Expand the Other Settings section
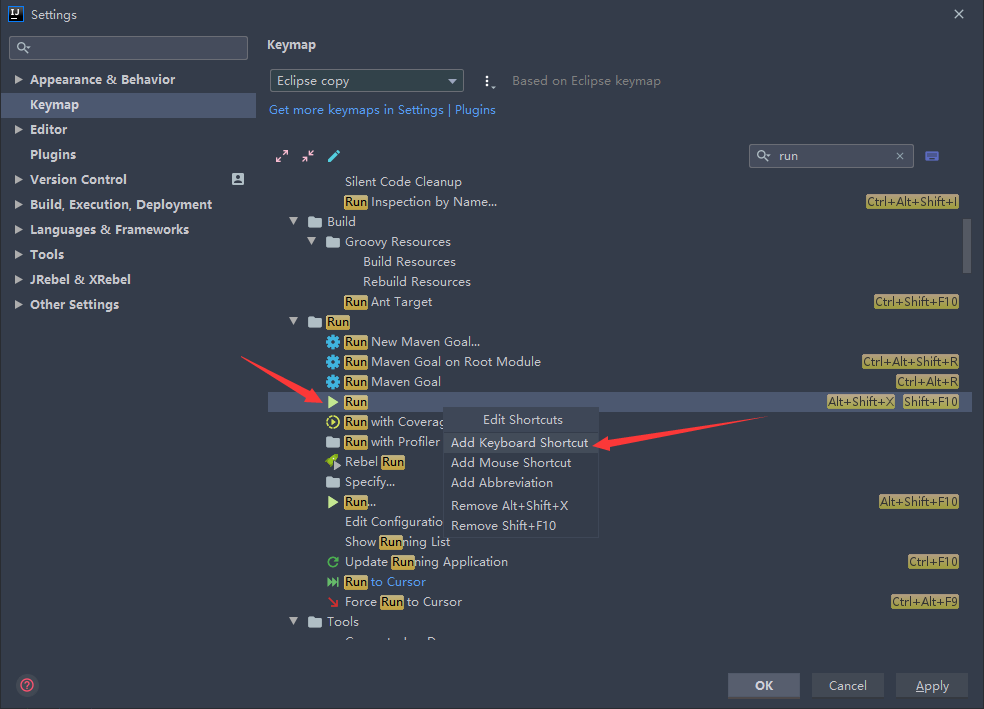This screenshot has height=709, width=984. 19,305
